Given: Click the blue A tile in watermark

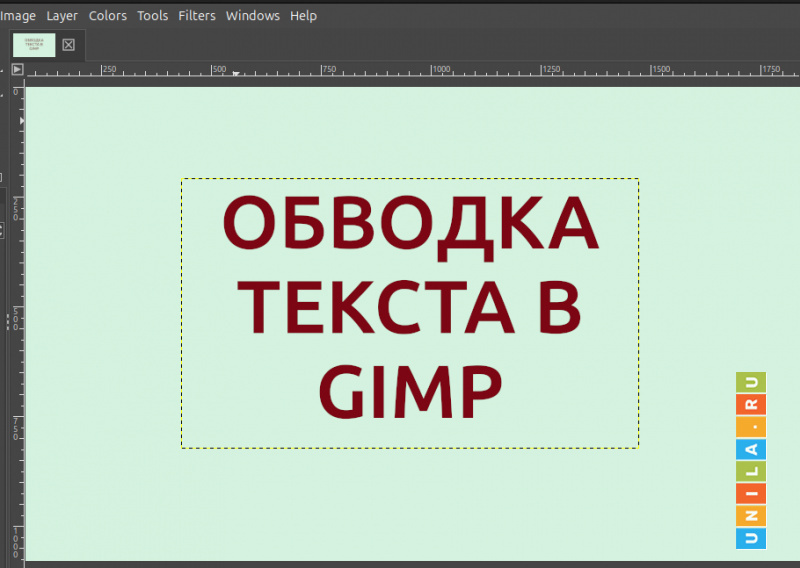Looking at the screenshot, I should tap(751, 450).
